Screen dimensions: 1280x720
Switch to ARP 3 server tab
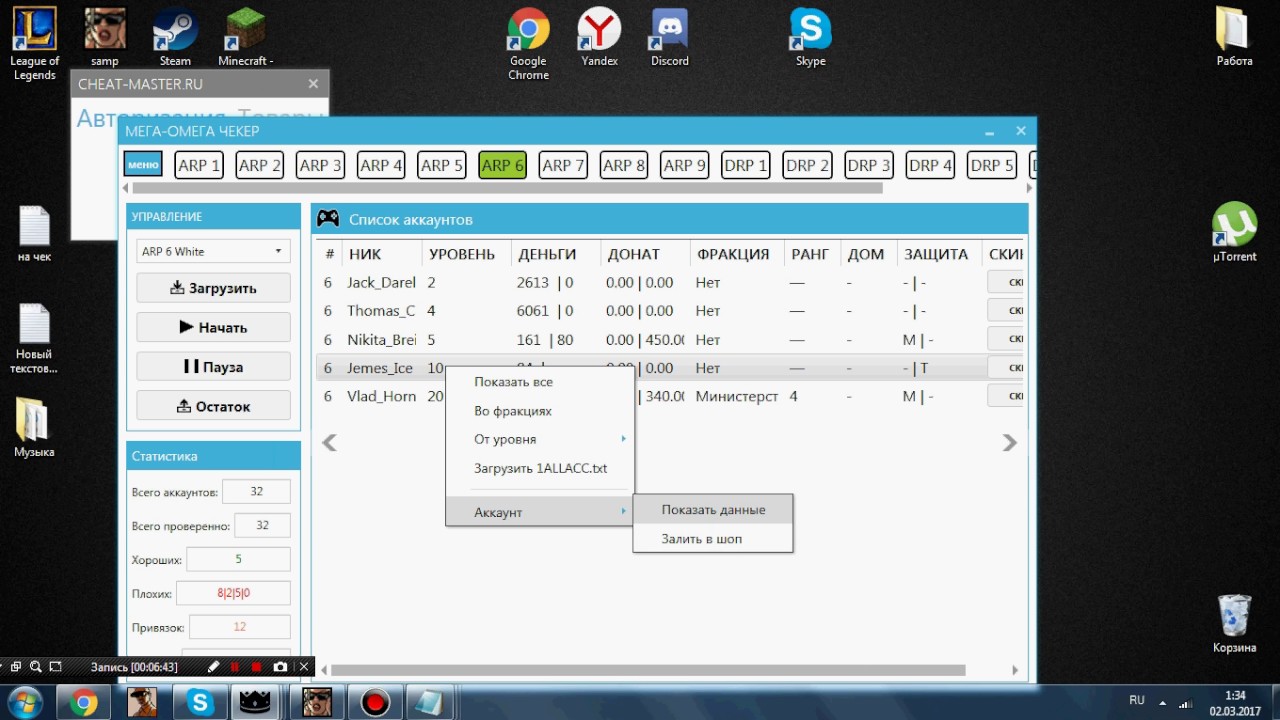pos(320,165)
